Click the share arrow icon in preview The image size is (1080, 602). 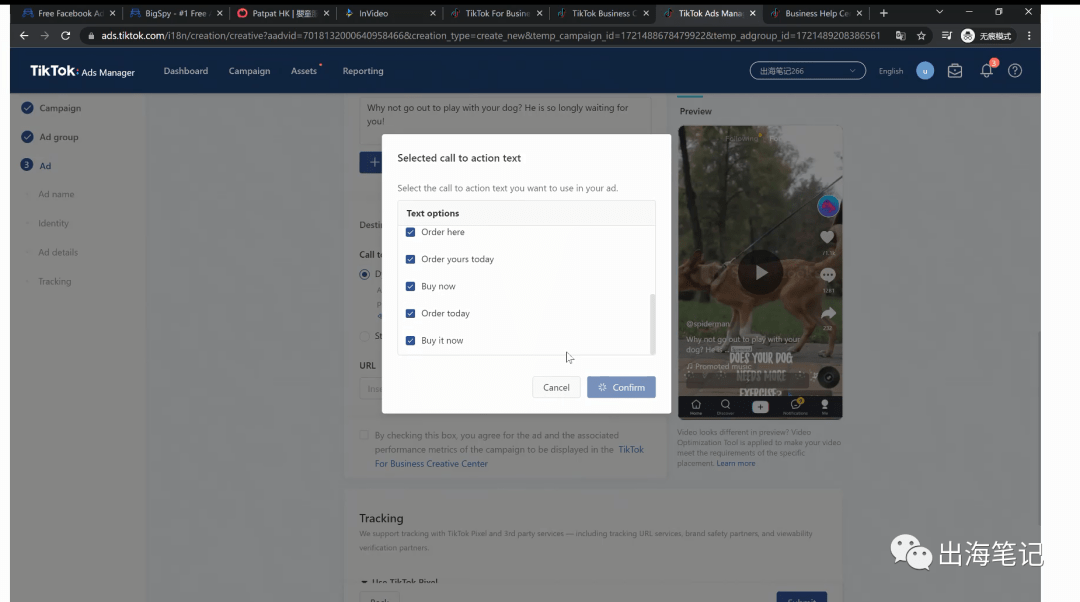pos(828,313)
